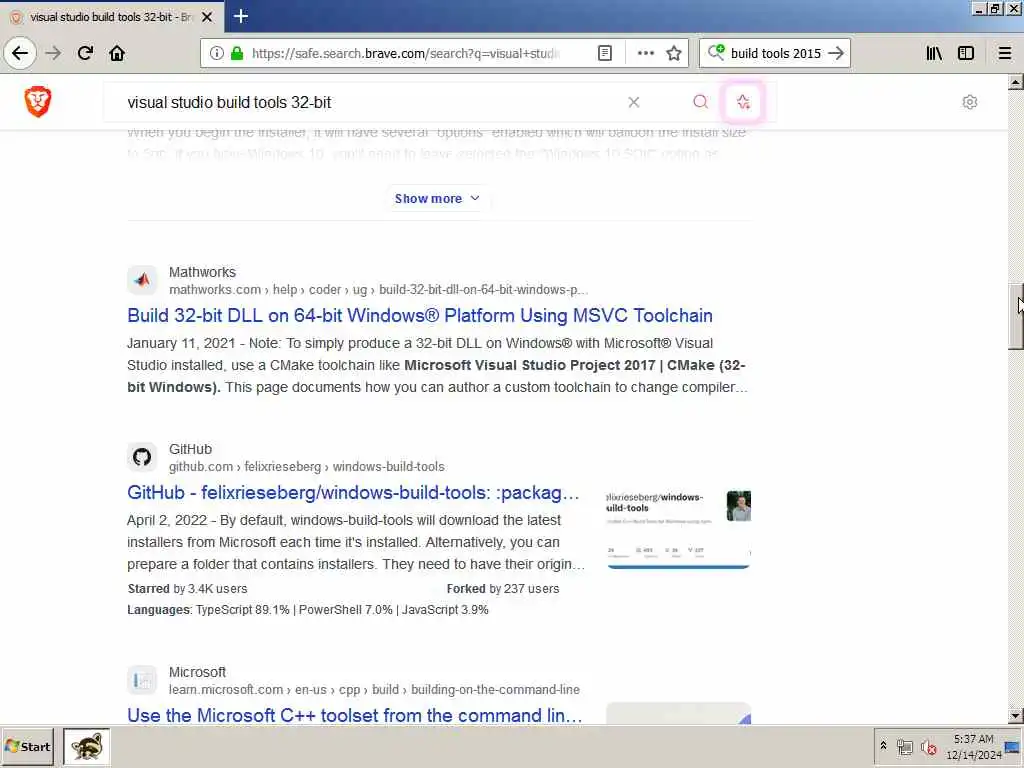The height and width of the screenshot is (768, 1024).
Task: Click the github.com felixrieseberg breadcrumb
Action: pyautogui.click(x=307, y=466)
